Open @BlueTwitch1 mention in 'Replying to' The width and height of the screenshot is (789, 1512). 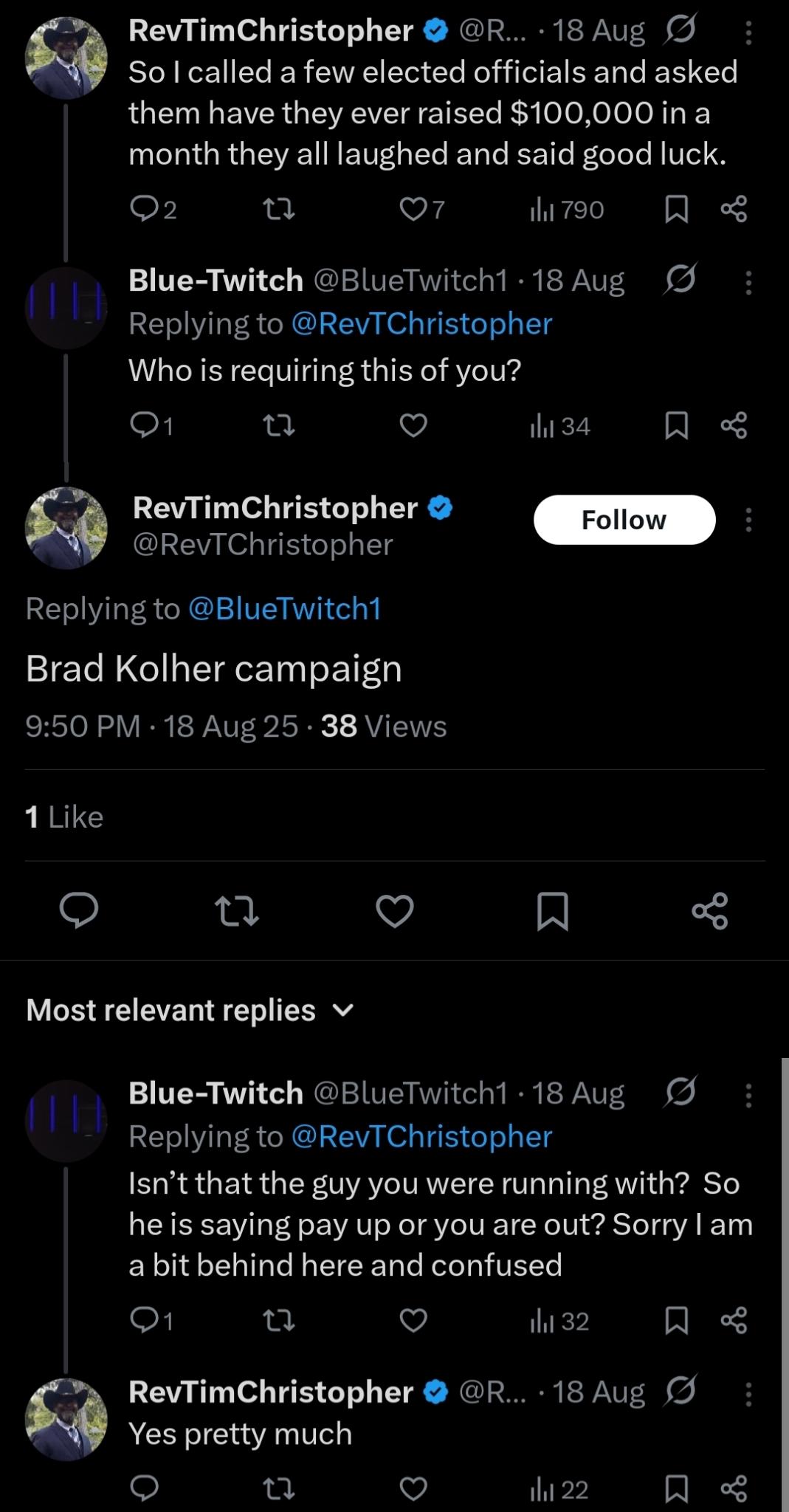pyautogui.click(x=284, y=608)
